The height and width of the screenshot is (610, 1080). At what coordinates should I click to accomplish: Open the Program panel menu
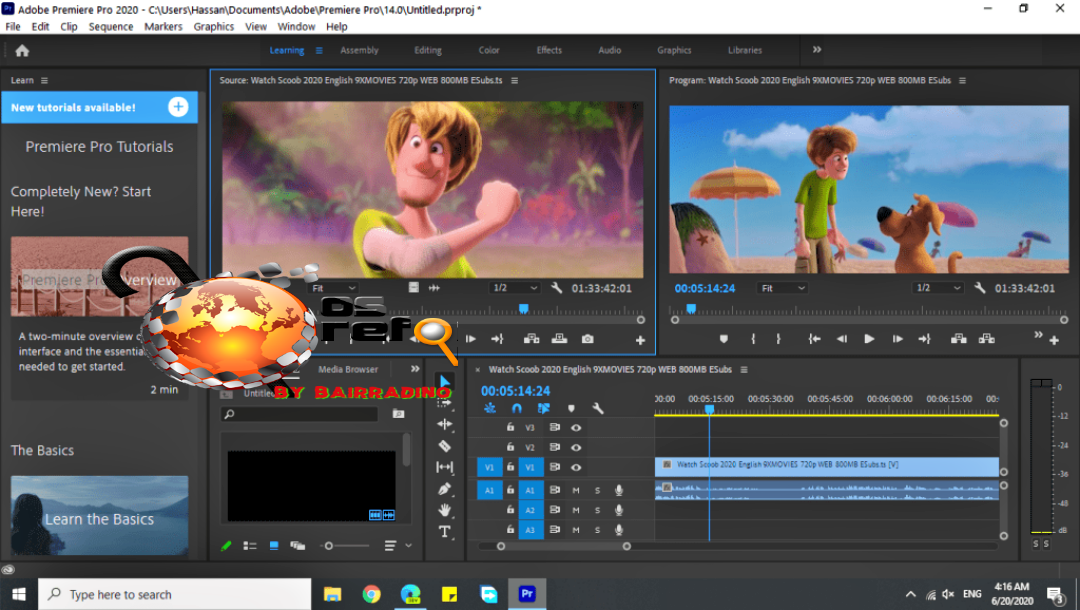[962, 81]
